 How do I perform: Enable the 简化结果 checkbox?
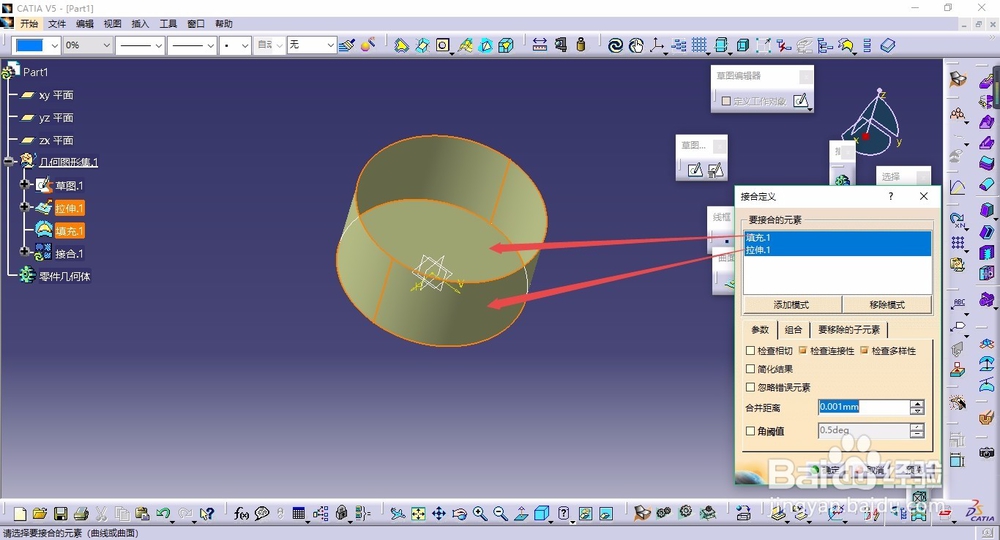point(751,369)
